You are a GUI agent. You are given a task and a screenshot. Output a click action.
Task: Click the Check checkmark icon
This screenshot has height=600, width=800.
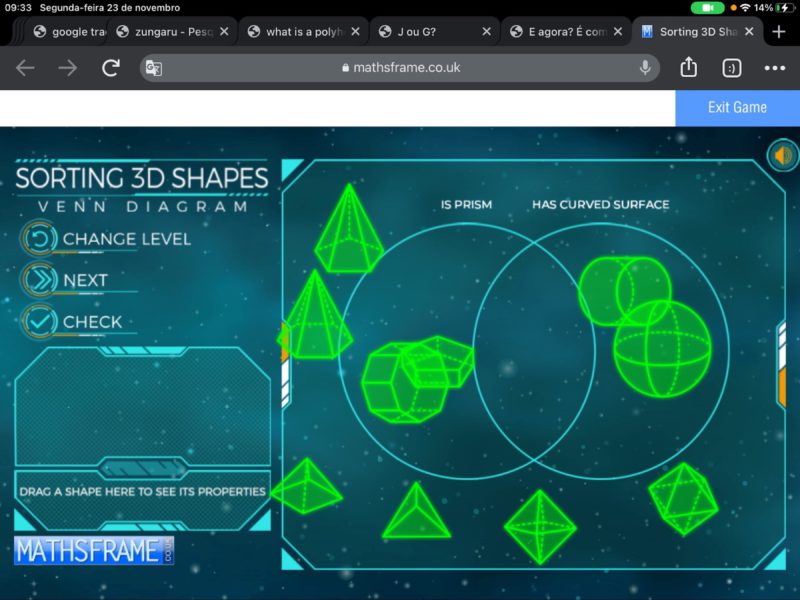pyautogui.click(x=39, y=322)
